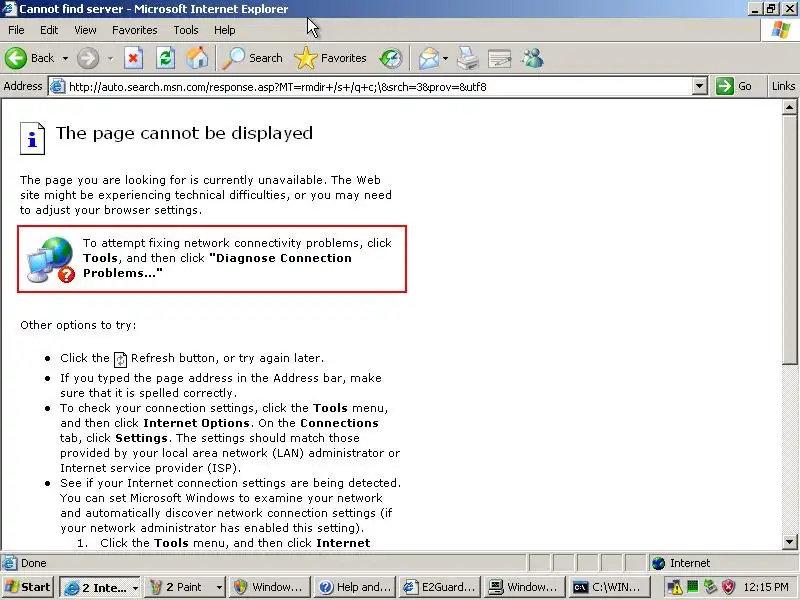Click the scrollbar up arrow
The width and height of the screenshot is (800, 600).
point(789,107)
